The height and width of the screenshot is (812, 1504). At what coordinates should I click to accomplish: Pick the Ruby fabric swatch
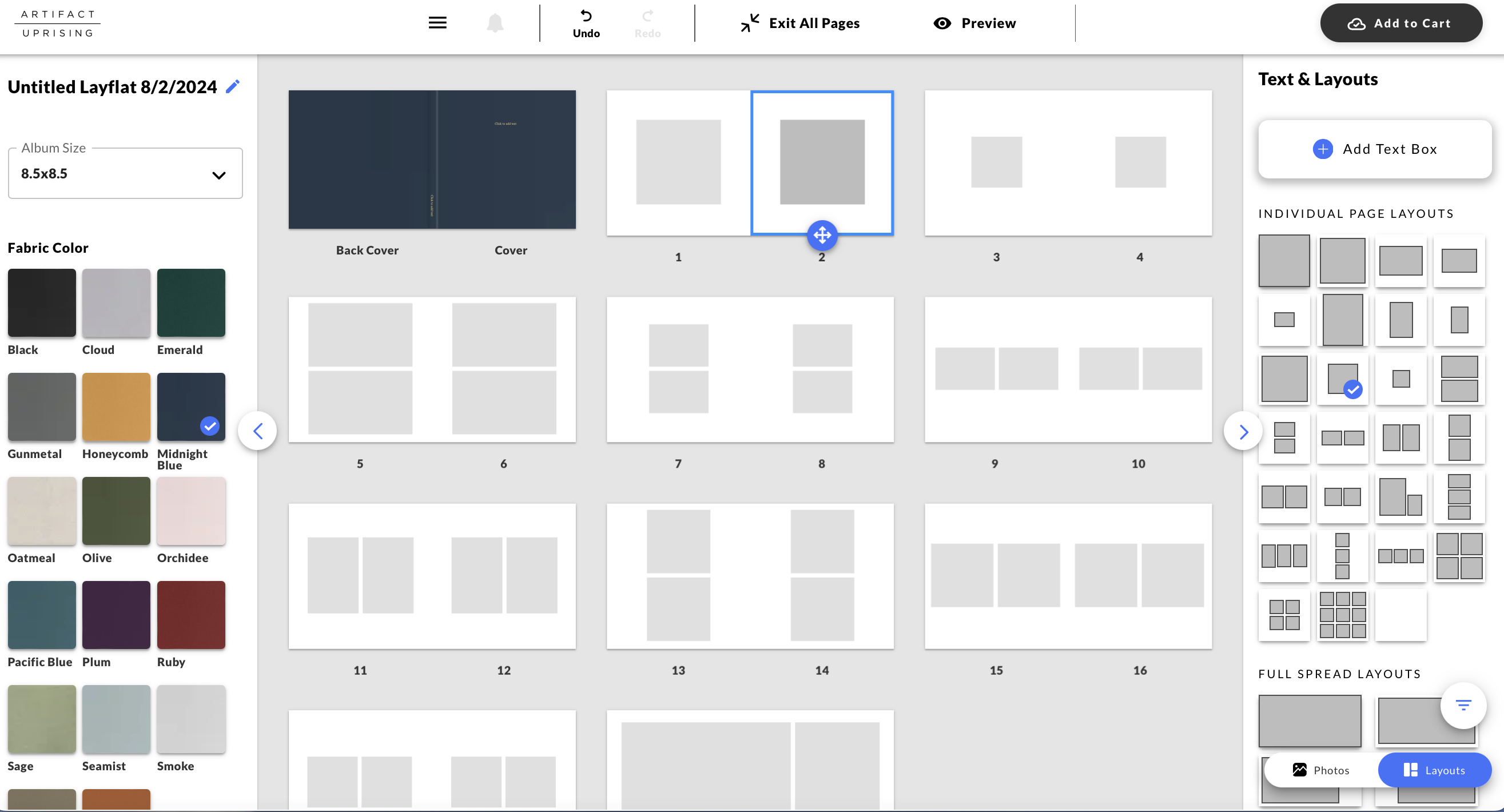click(x=191, y=614)
